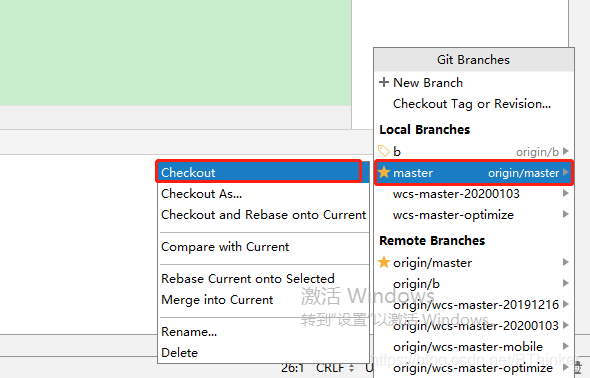
Task: Click Delete in the branch submenu
Action: (x=263, y=353)
